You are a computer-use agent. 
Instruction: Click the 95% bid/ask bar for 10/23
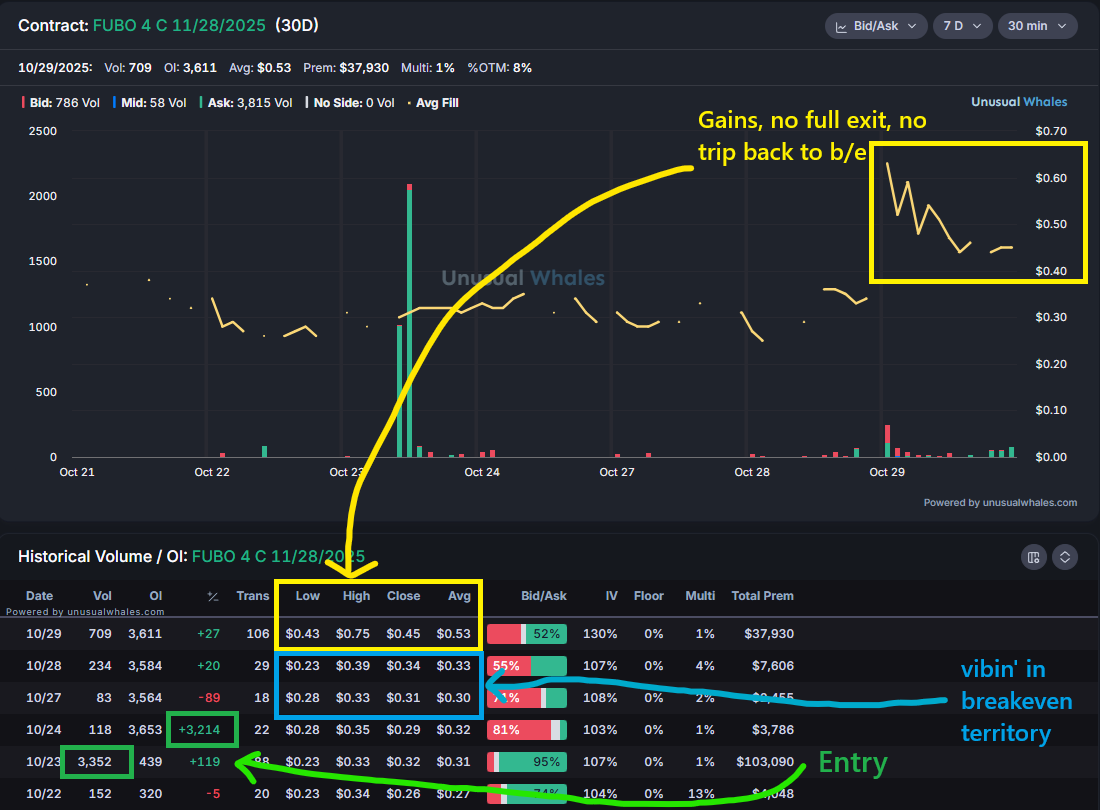(x=527, y=762)
